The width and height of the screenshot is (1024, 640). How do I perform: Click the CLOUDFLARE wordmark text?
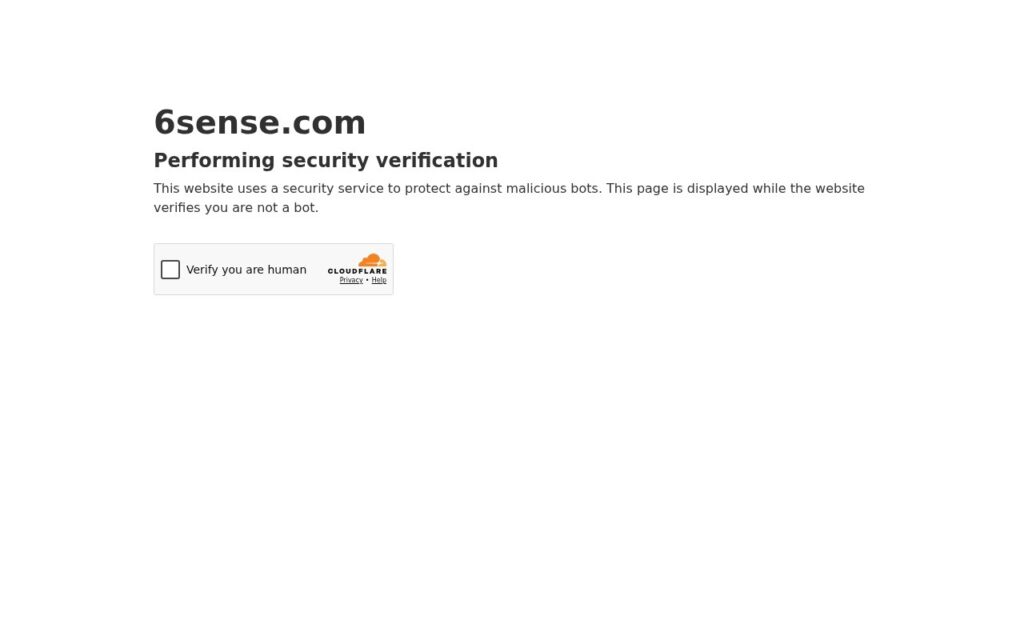357,271
